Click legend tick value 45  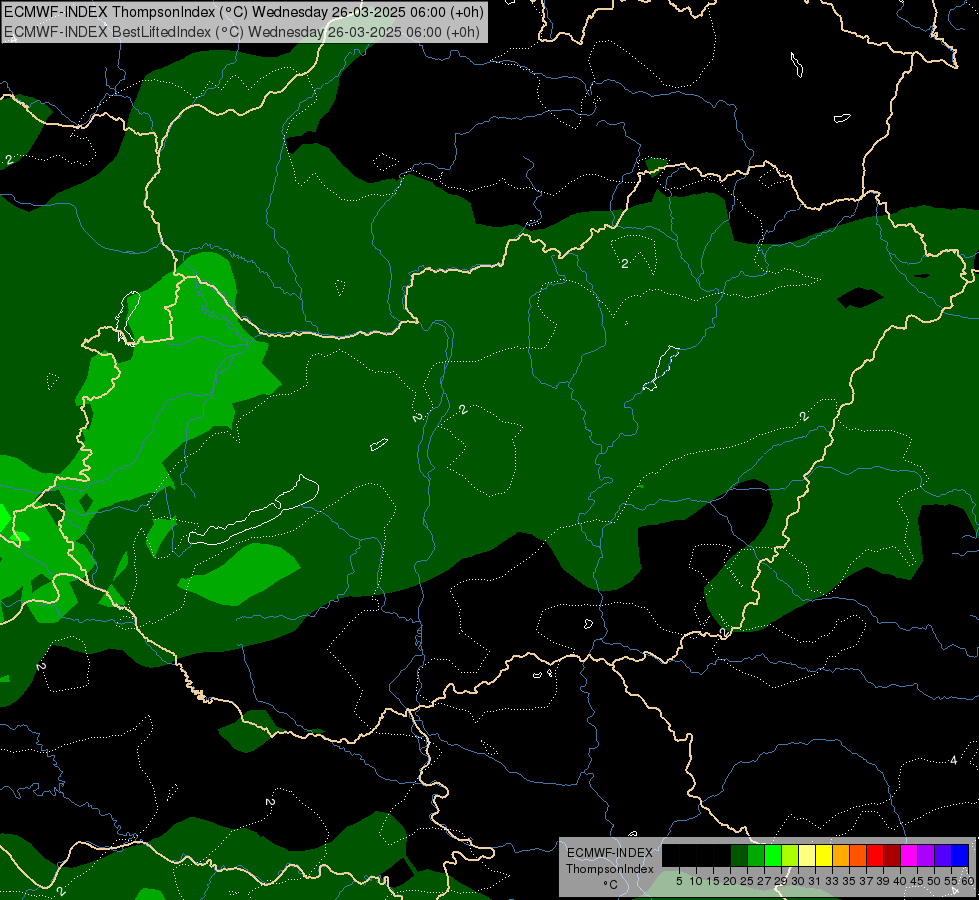[x=917, y=881]
